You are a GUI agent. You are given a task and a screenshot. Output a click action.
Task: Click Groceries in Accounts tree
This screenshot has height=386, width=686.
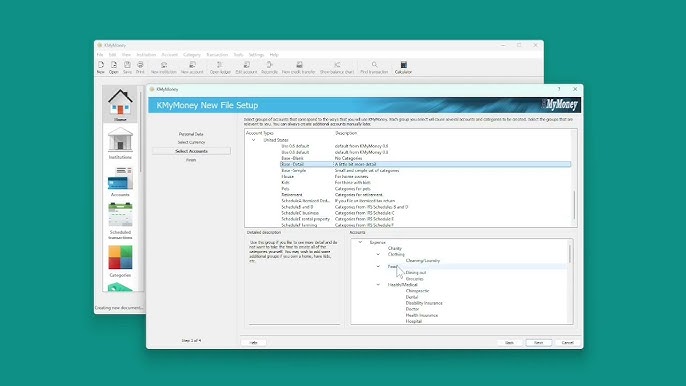[x=414, y=279]
